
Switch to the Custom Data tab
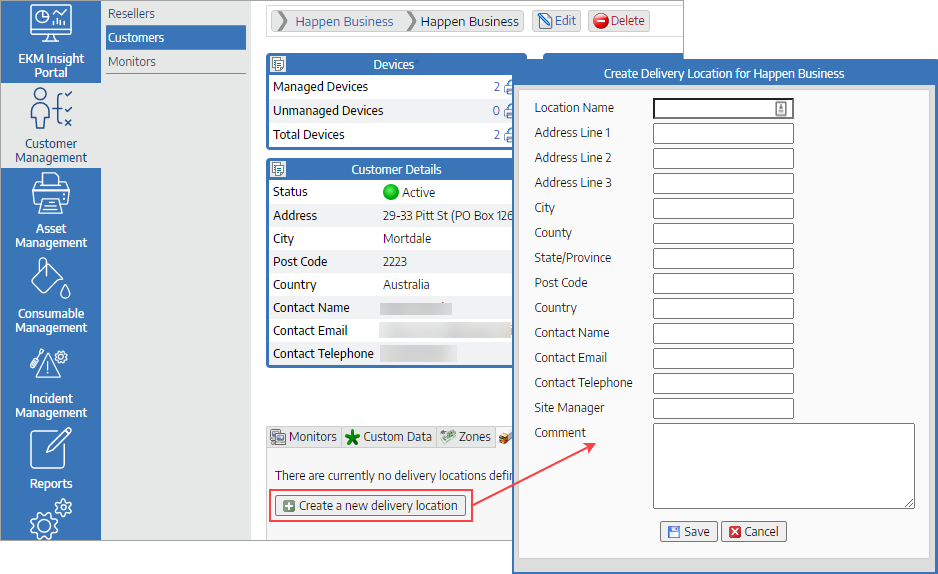tap(388, 437)
